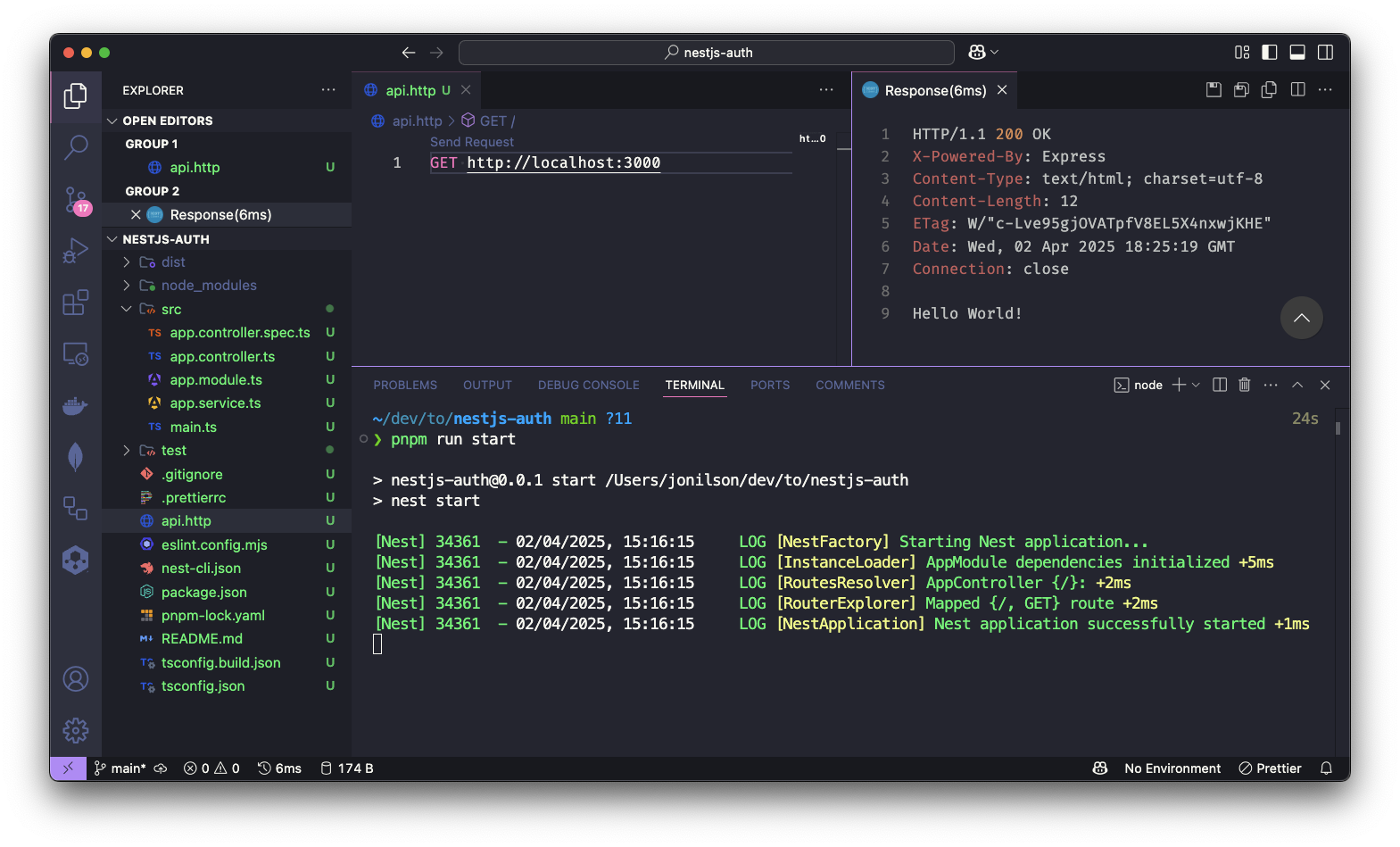Screen dimensions: 1400x847
Task: Copy the response body icon
Action: [1269, 89]
